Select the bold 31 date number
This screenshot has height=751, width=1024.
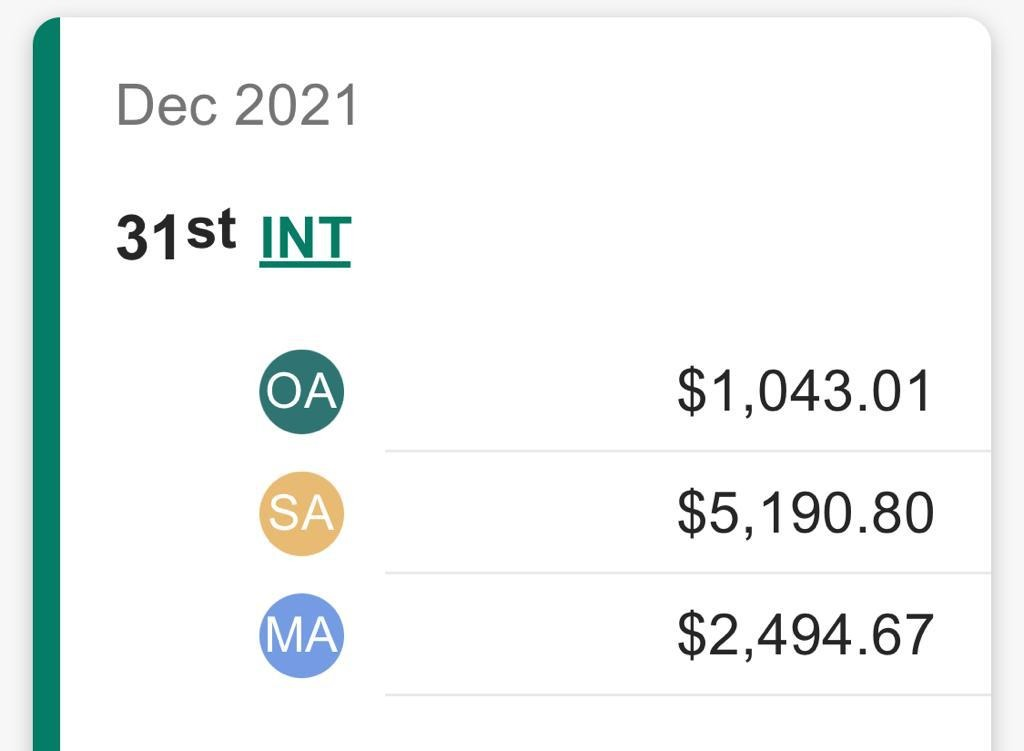click(148, 238)
